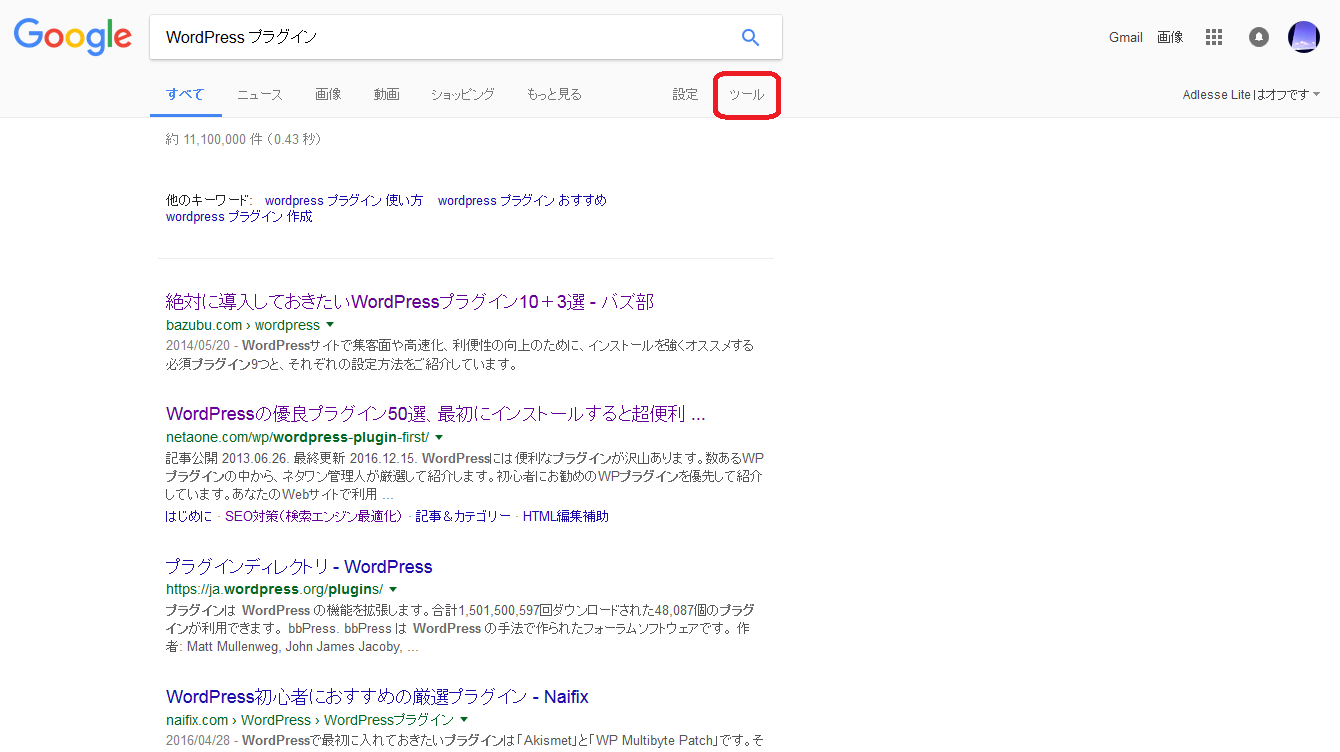
Task: Click the naifix.com › WordPress breadcrumb text
Action: tap(310, 720)
